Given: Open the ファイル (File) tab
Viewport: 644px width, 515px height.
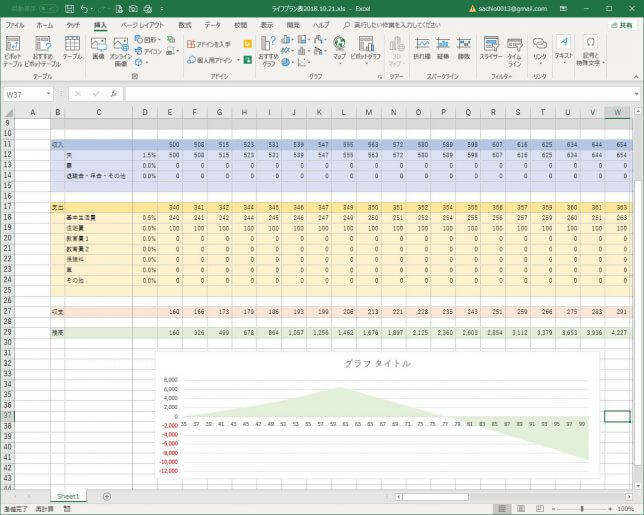Looking at the screenshot, I should pyautogui.click(x=15, y=25).
